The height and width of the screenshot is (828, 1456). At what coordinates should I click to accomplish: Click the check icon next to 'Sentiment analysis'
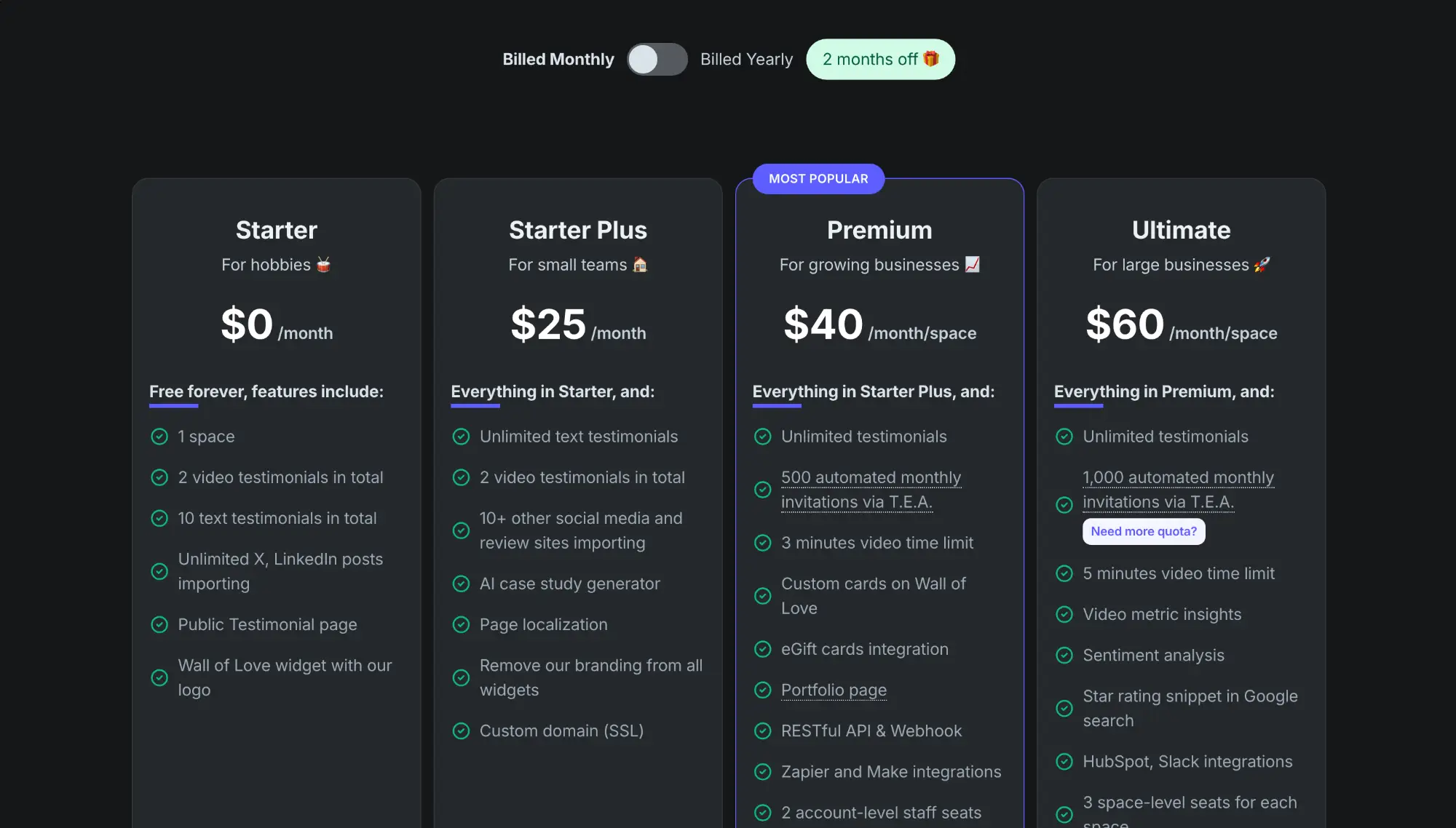point(1064,655)
